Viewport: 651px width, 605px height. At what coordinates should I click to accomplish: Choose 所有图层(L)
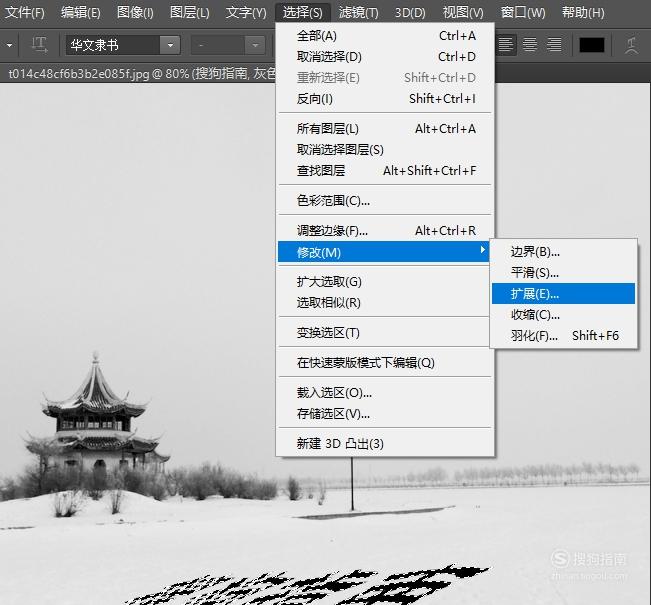coord(386,129)
